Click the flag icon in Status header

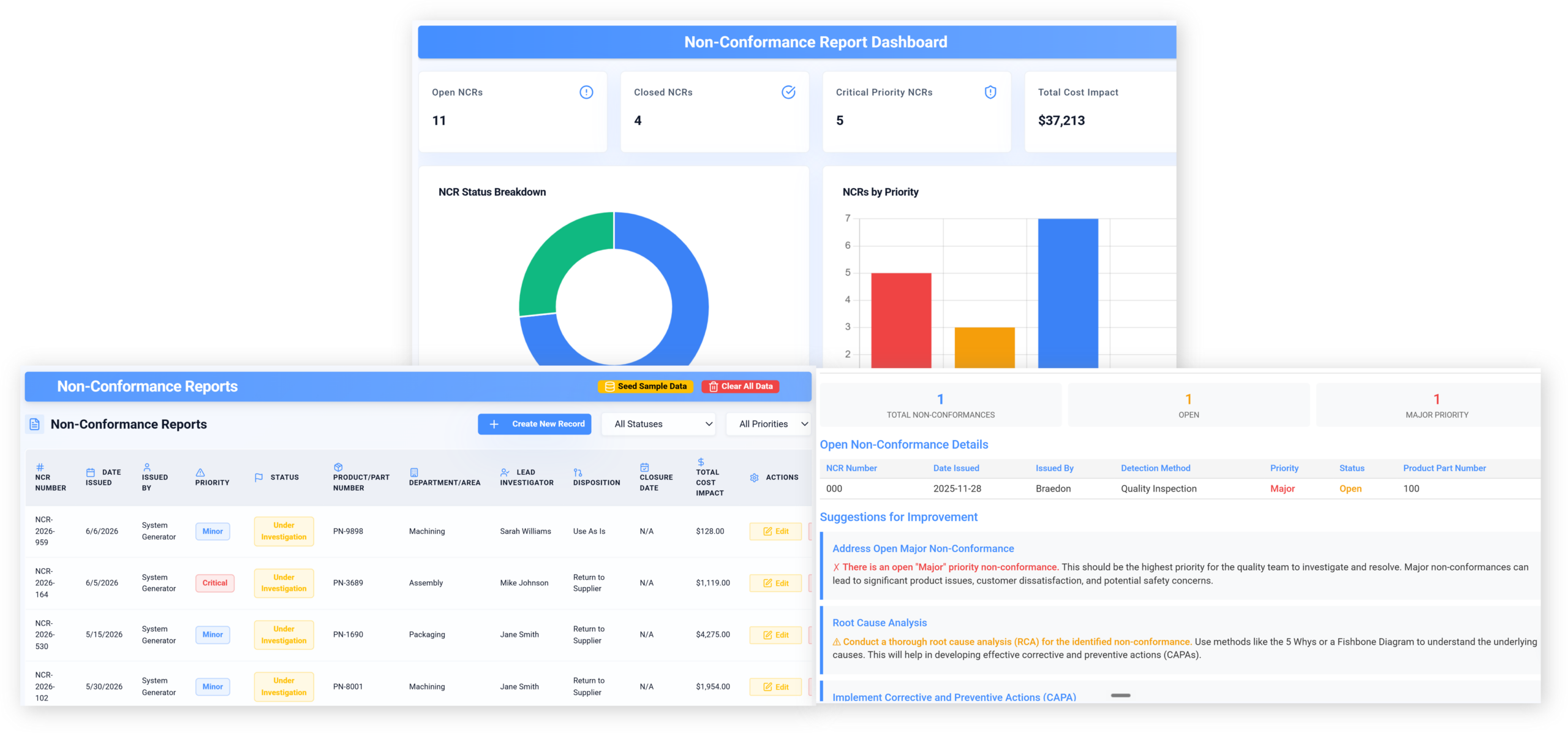coord(258,477)
